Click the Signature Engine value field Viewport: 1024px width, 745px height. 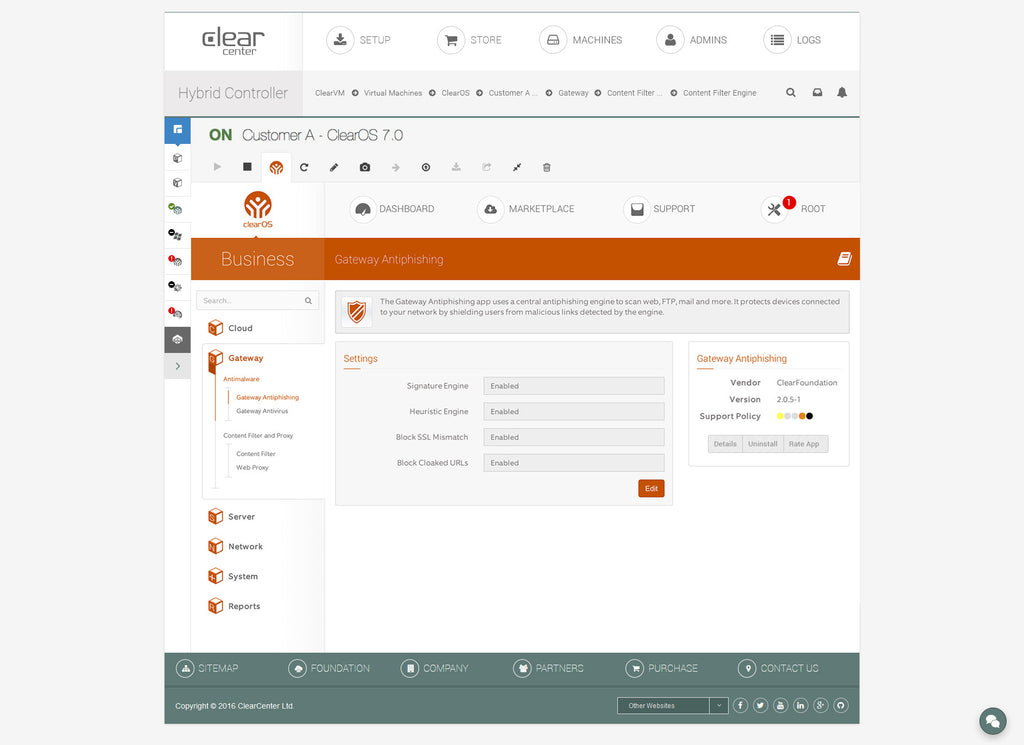574,386
